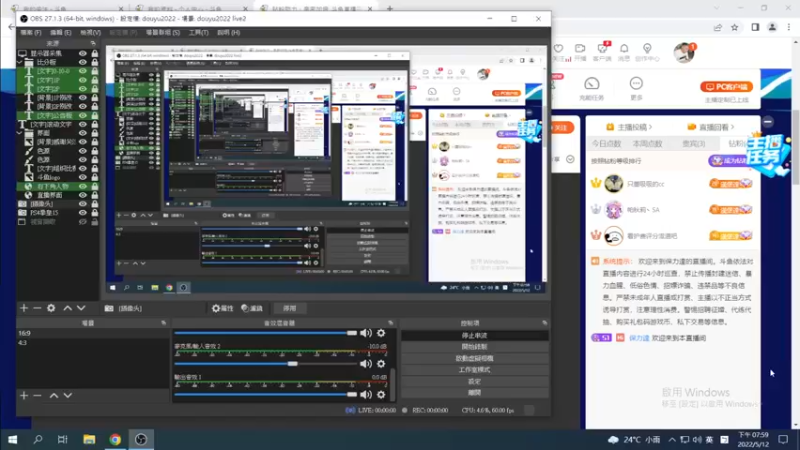Open Windows system tray overflow chevron
This screenshot has height=450, width=800.
click(672, 439)
